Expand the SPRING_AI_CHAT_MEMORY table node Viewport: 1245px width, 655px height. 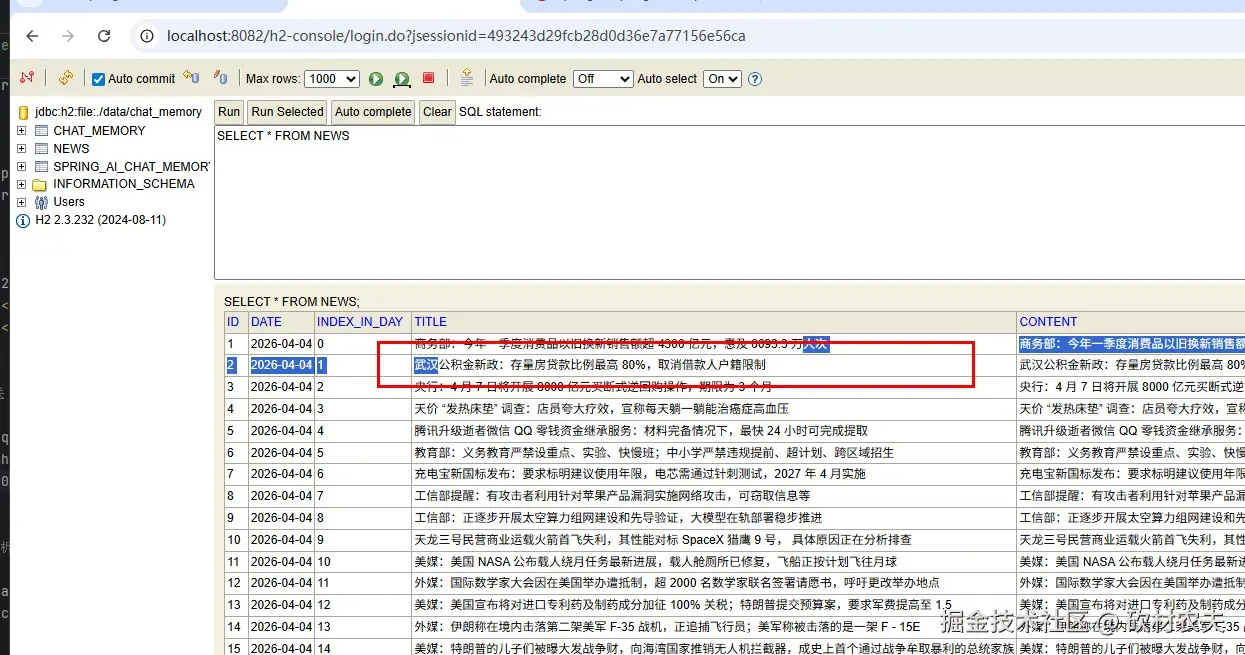(x=22, y=167)
